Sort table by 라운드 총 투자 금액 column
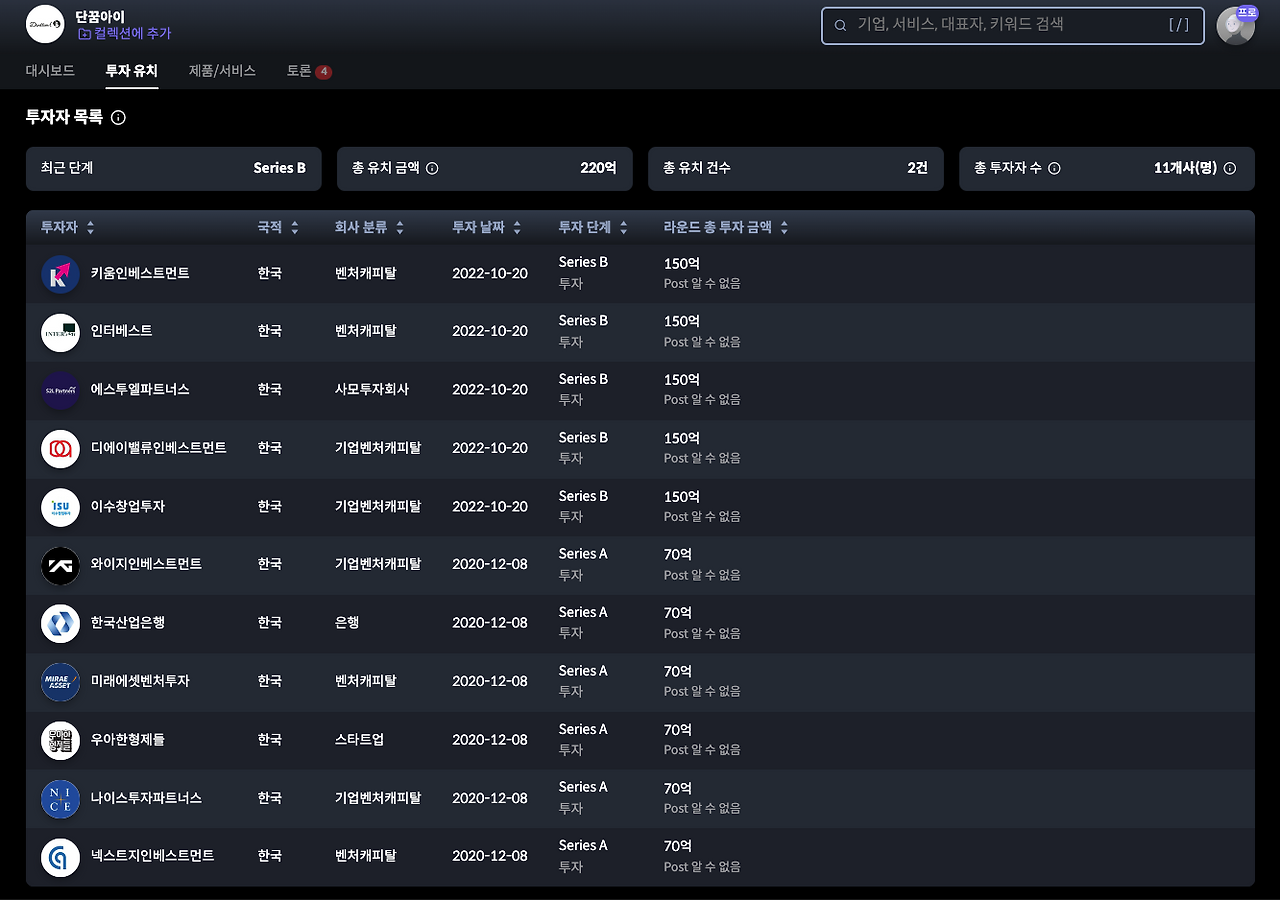 coord(726,228)
